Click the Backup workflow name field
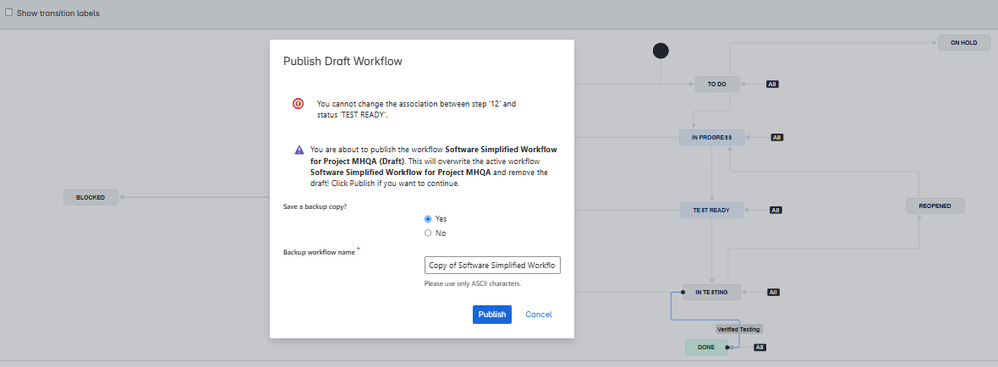This screenshot has width=998, height=367. coord(492,265)
